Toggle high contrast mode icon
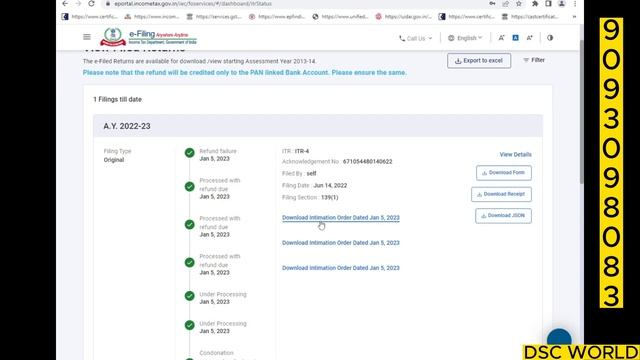 point(550,38)
